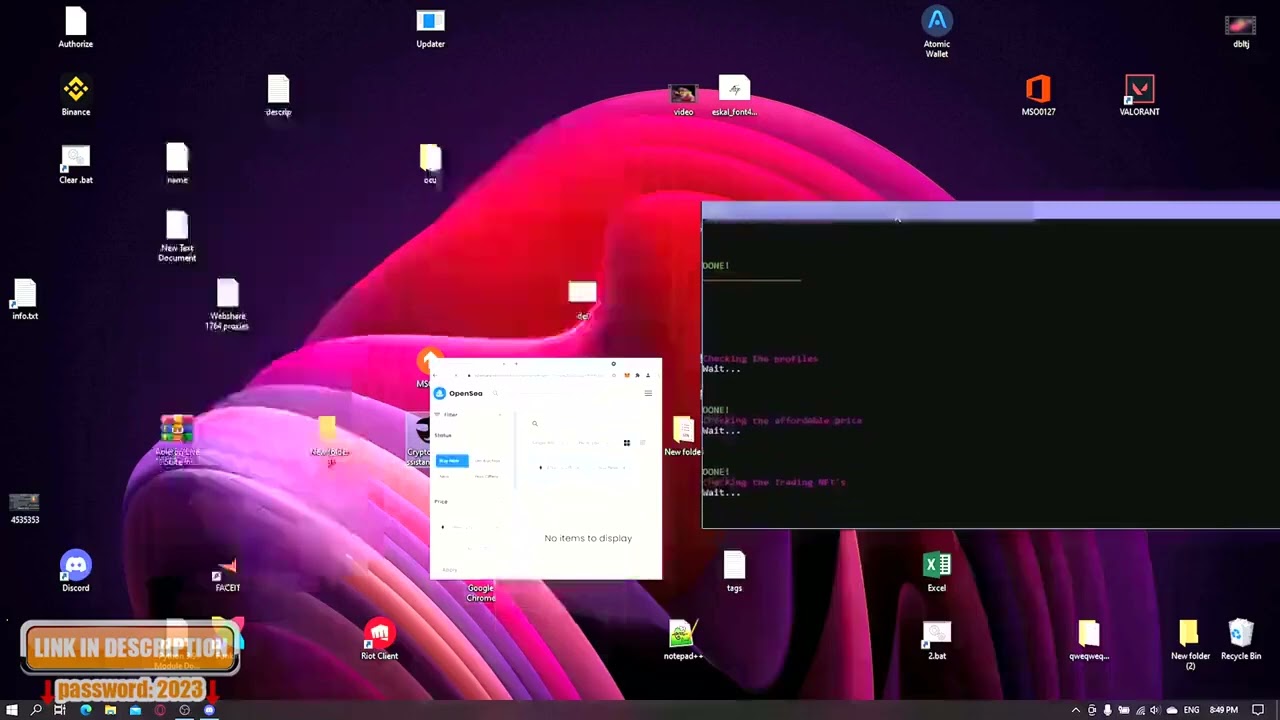The width and height of the screenshot is (1280, 720).
Task: Select the Buy Now status filter
Action: 451,460
